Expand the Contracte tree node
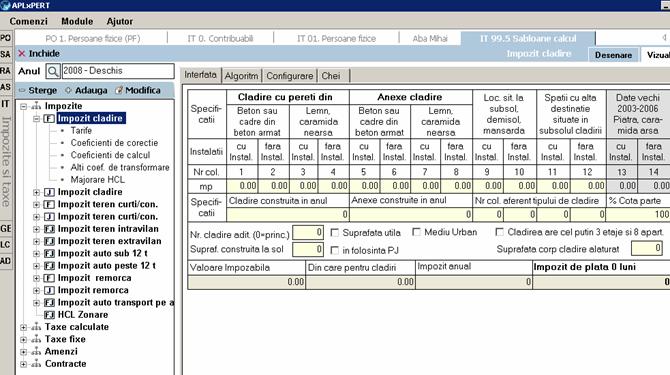670x375 pixels. pos(24,364)
